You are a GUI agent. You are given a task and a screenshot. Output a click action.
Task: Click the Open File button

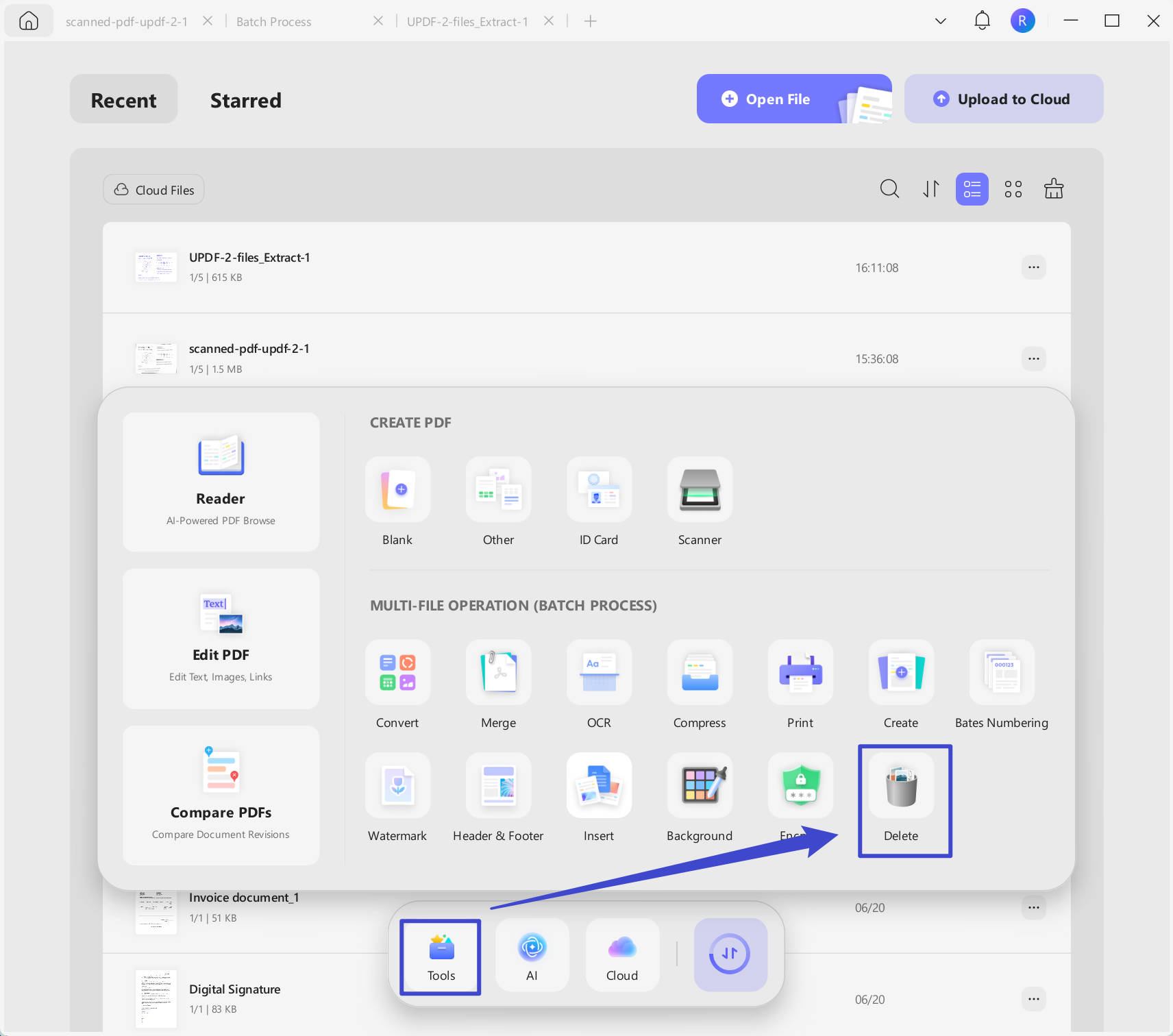pos(794,99)
